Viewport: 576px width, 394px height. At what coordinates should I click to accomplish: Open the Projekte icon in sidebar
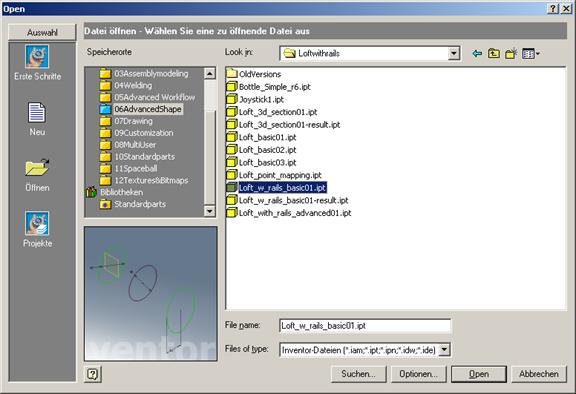click(x=37, y=223)
